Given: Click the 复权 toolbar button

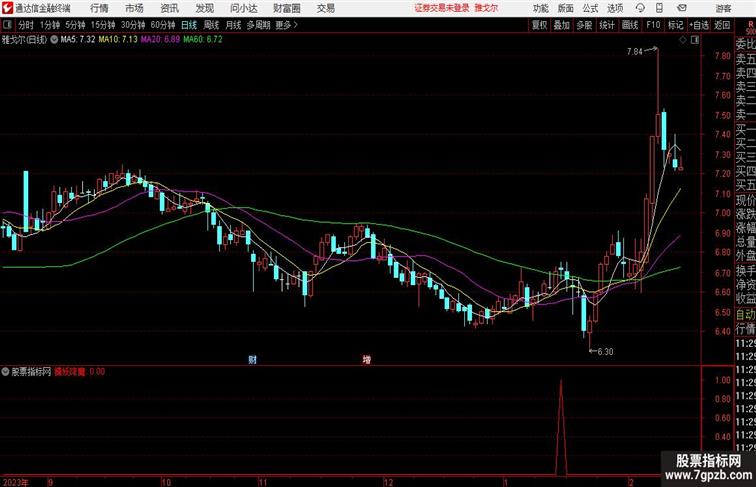Looking at the screenshot, I should [x=540, y=25].
